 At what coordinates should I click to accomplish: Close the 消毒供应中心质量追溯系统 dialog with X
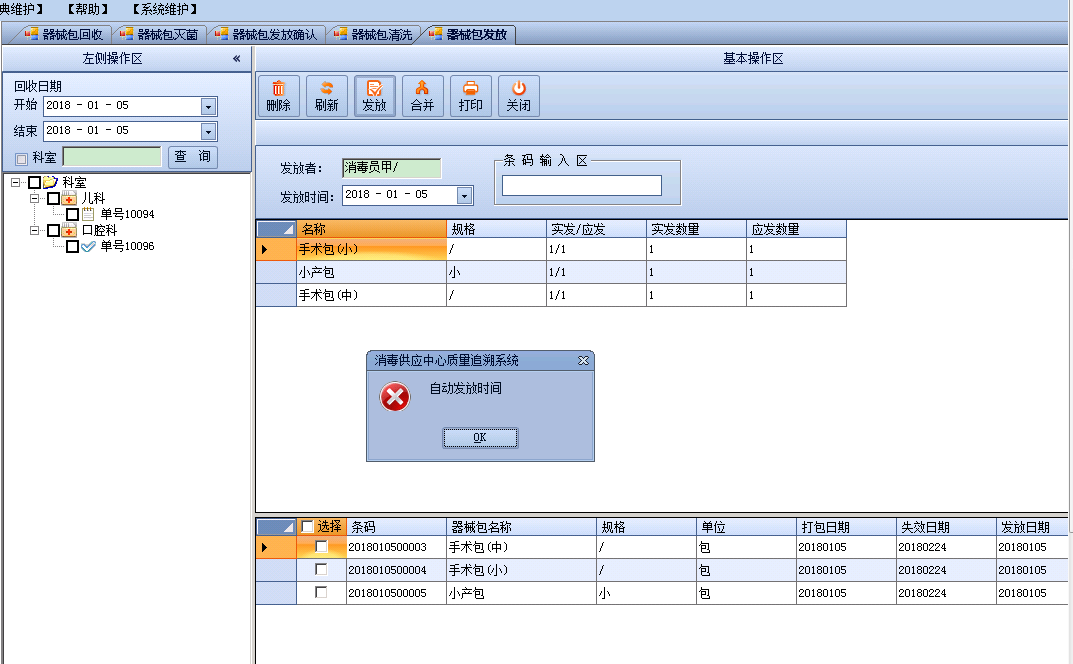pos(583,360)
